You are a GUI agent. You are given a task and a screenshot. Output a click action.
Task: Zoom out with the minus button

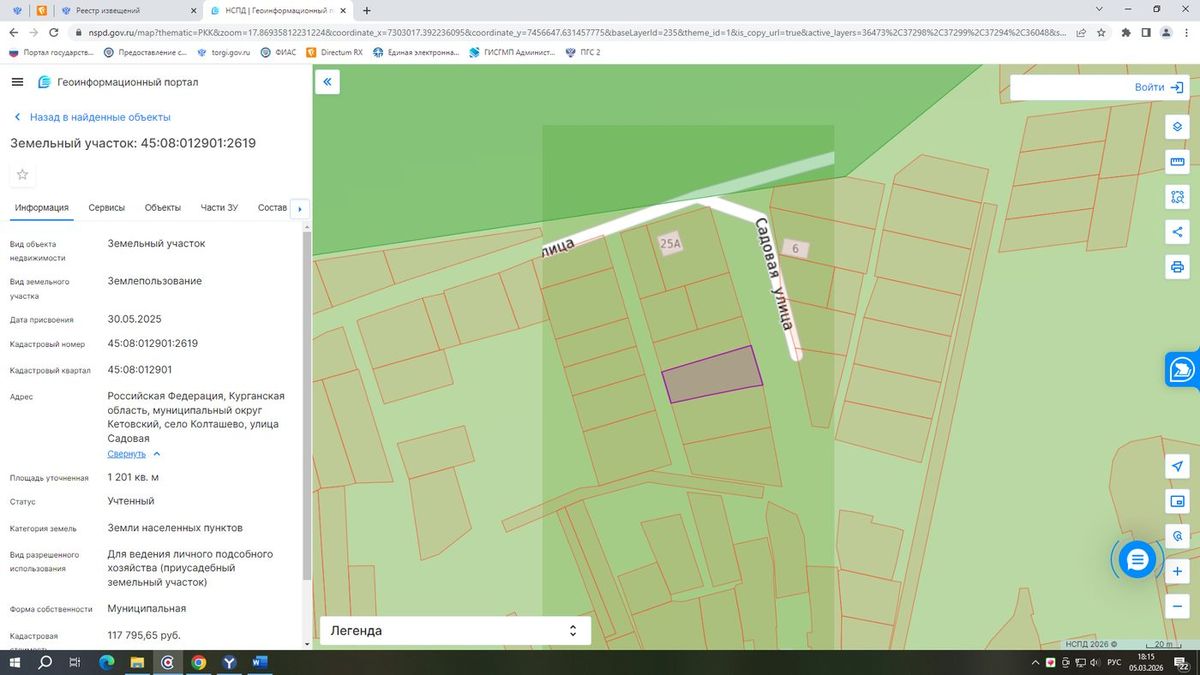(x=1177, y=606)
